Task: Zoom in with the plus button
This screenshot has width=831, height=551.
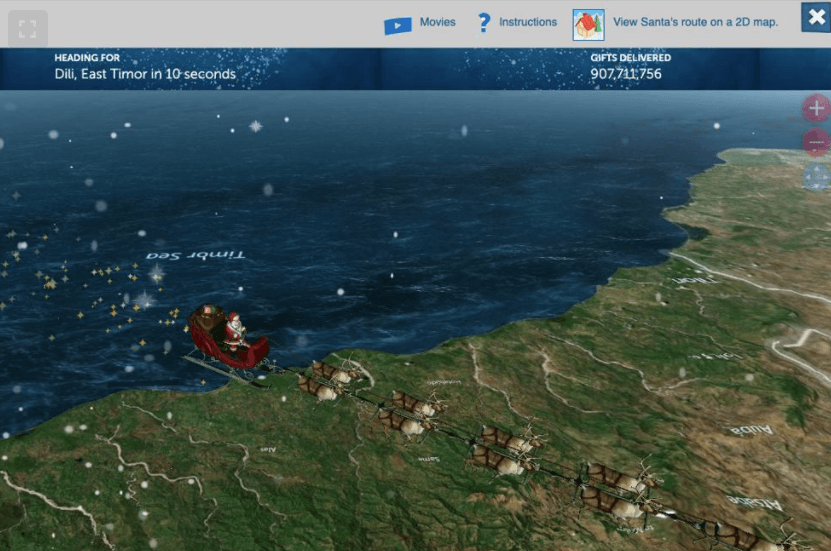Action: click(x=816, y=109)
